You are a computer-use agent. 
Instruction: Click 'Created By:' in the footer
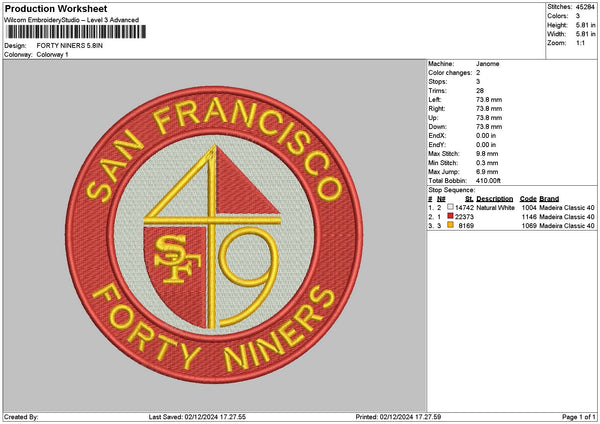pyautogui.click(x=21, y=417)
